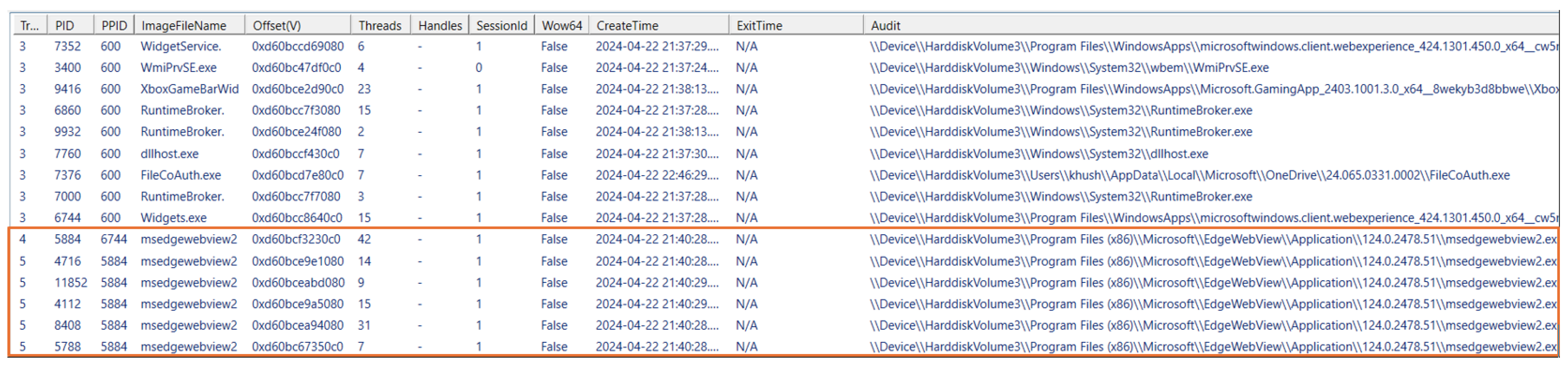Image resolution: width=1568 pixels, height=368 pixels.
Task: Click the Offset(V) column header
Action: [277, 25]
